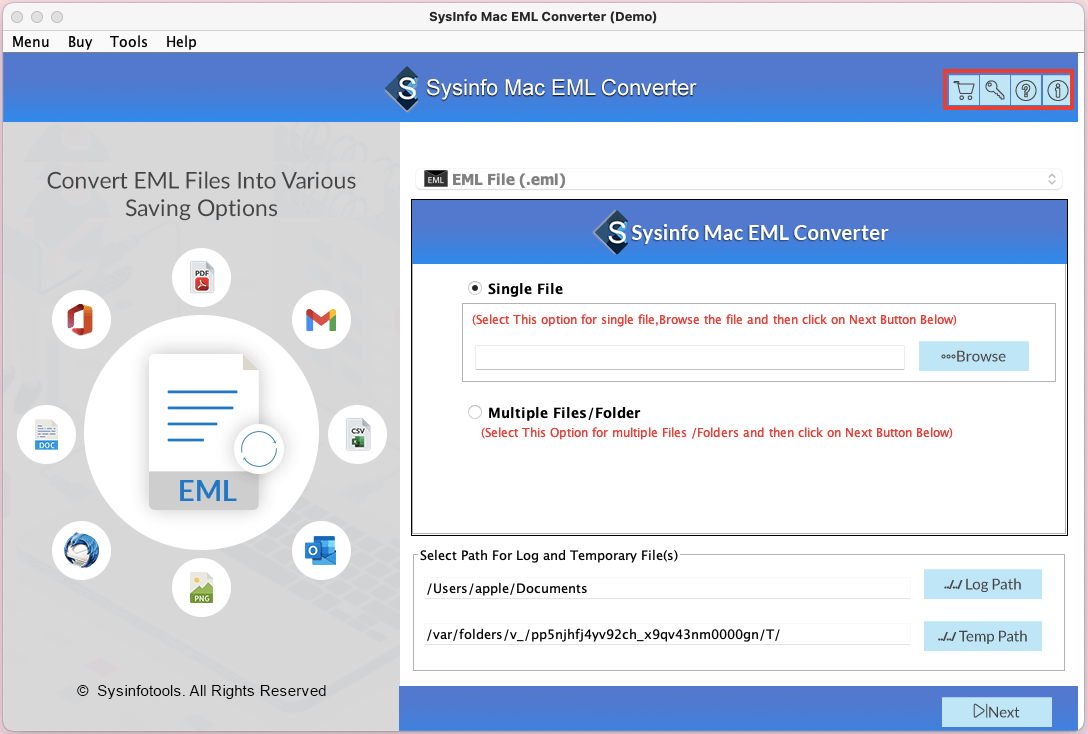The width and height of the screenshot is (1088, 734).
Task: Click 'Sysinfotools. All Rights Reserved' text
Action: (212, 691)
